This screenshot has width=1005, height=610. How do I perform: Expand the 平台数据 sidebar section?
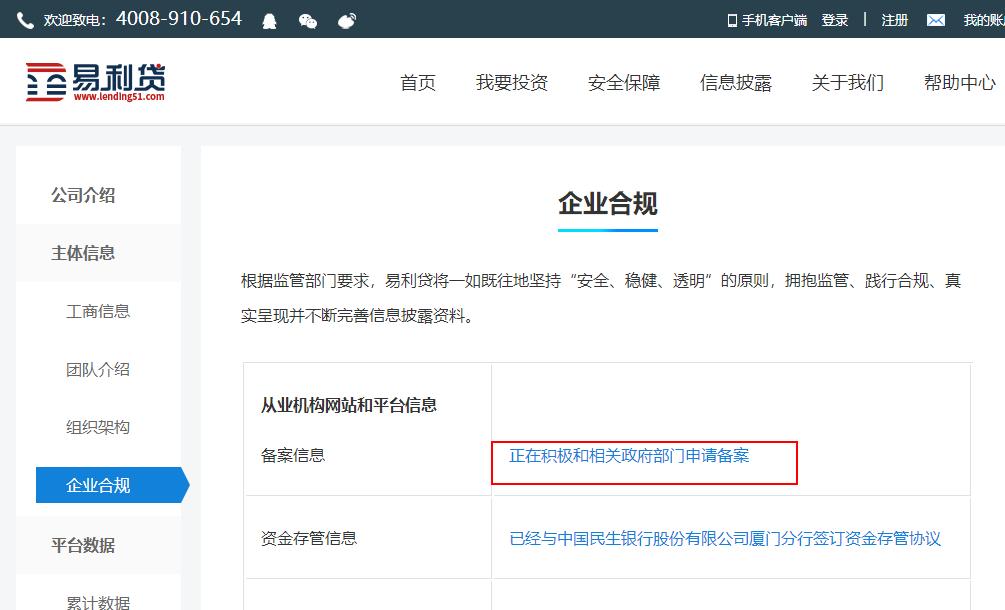pos(84,545)
